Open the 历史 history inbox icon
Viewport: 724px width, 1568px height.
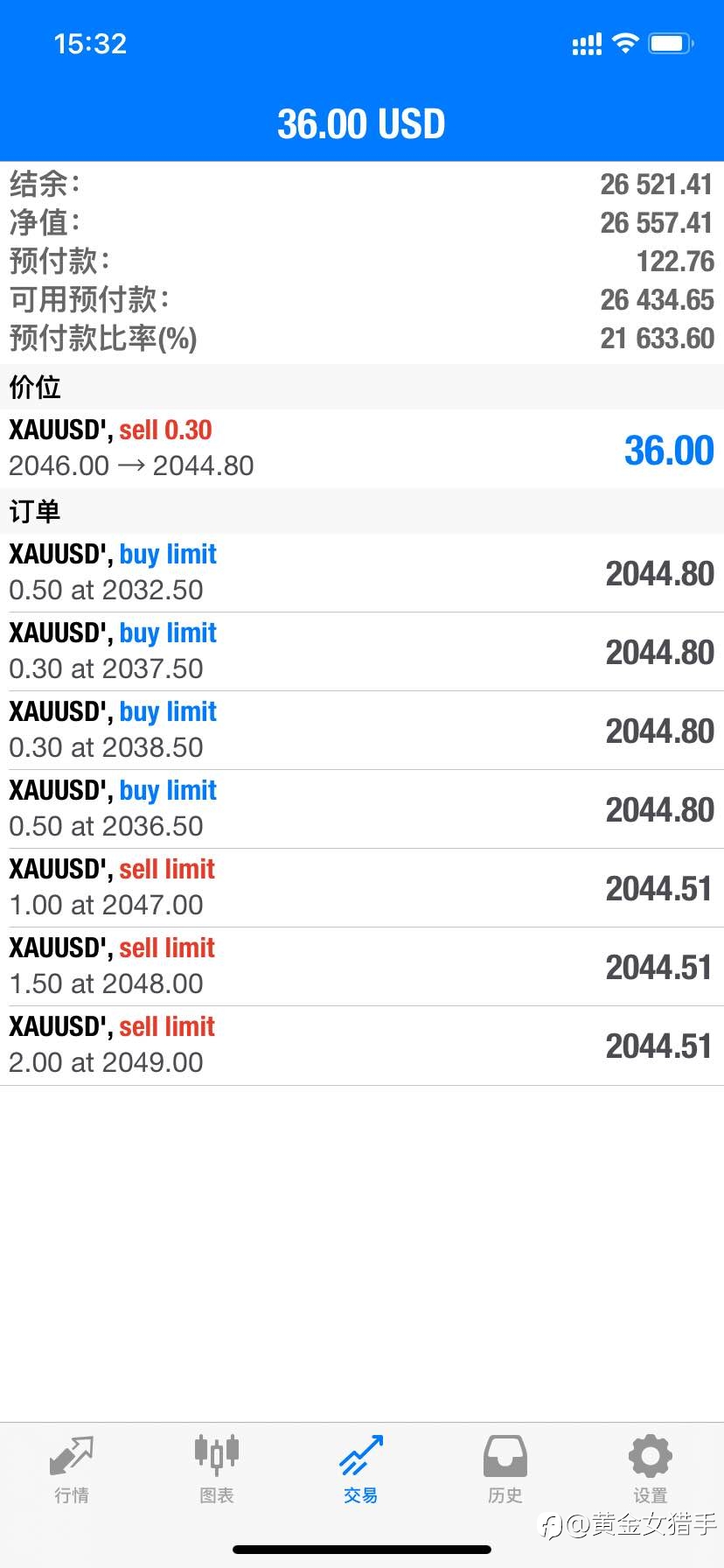[505, 1456]
